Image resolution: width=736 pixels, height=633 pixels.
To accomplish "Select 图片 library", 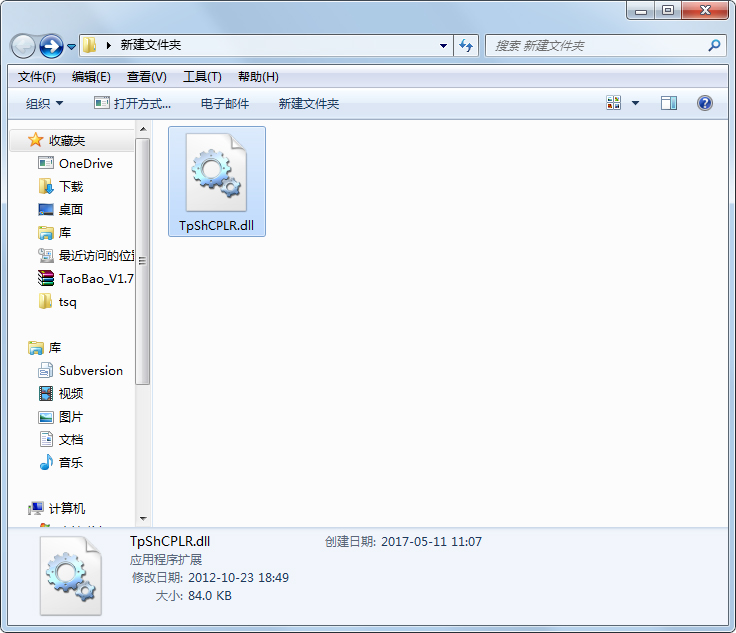I will tap(71, 416).
